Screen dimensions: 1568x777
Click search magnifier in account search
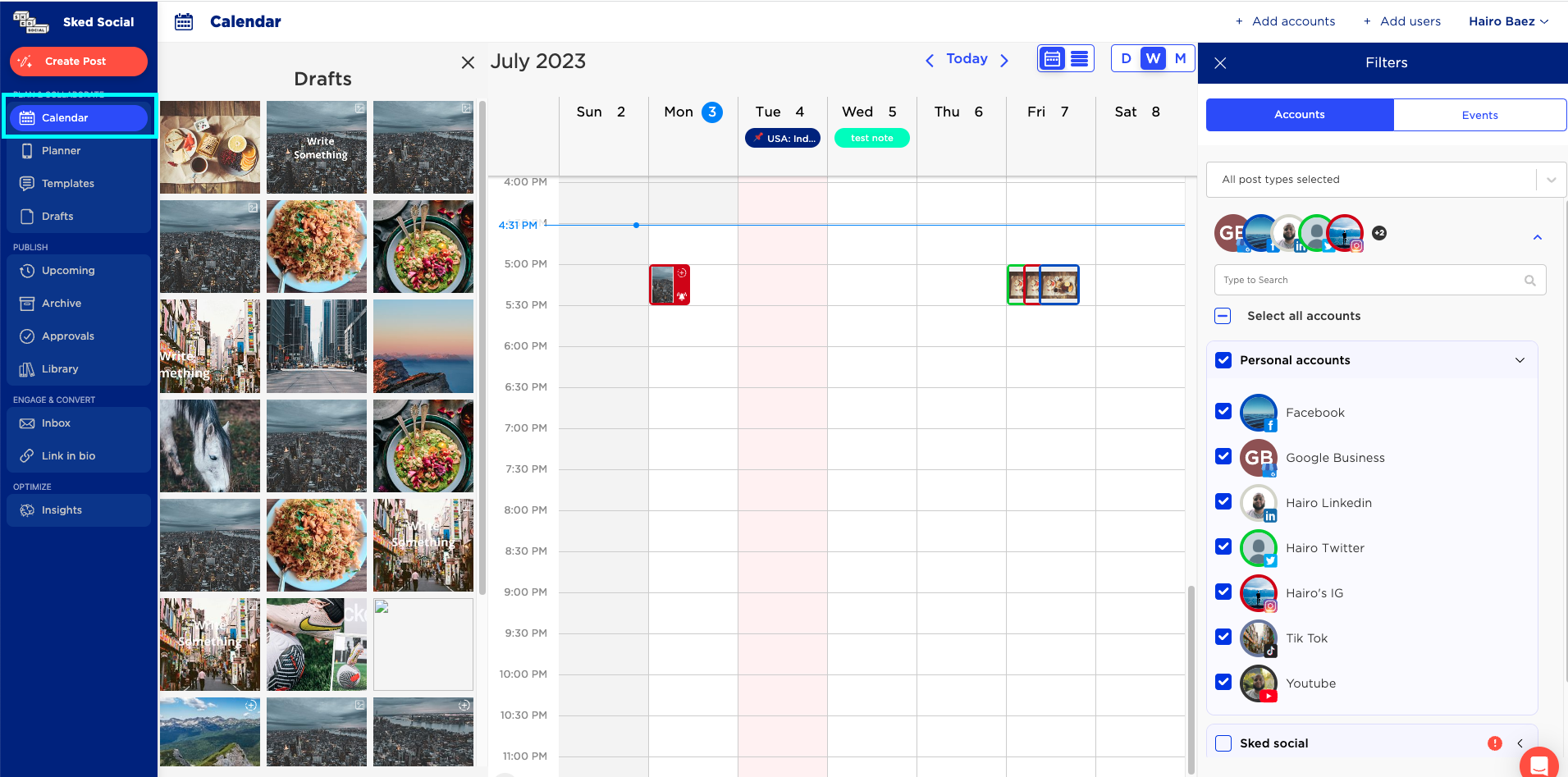pos(1529,281)
